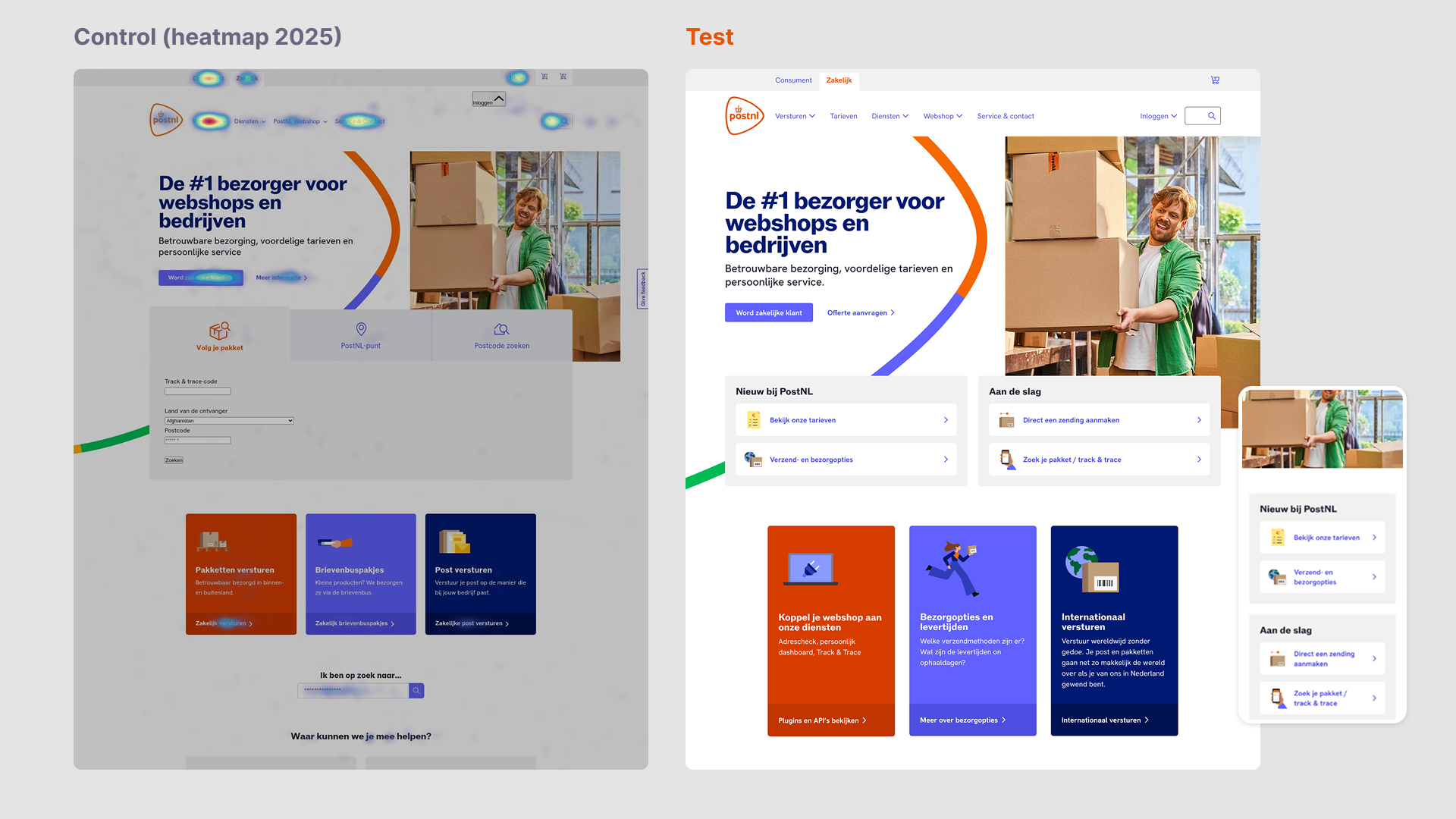This screenshot has width=1456, height=819.
Task: Select the Zakelijk tab in the Test header
Action: tap(839, 80)
